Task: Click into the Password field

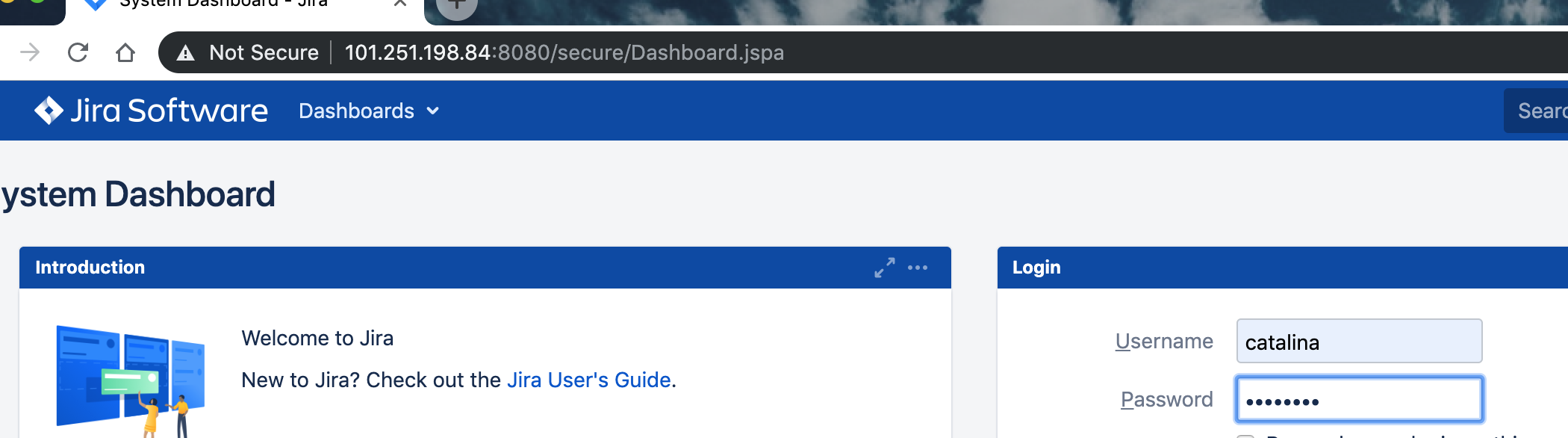Action: tap(1359, 400)
